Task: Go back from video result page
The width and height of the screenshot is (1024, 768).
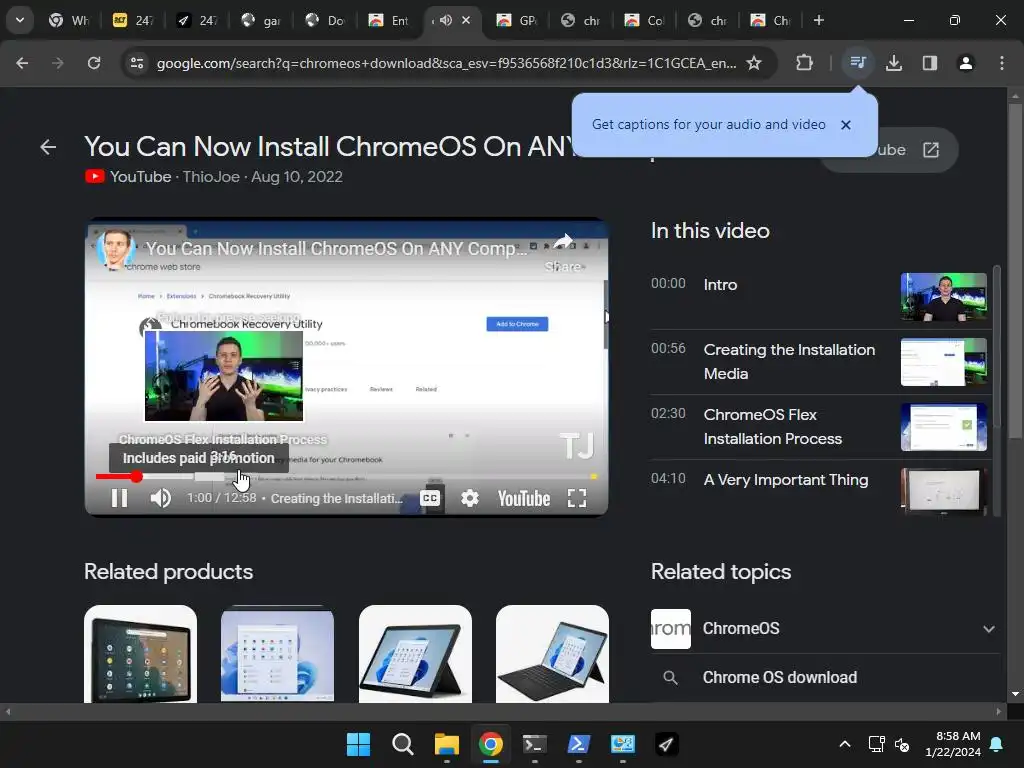Action: [48, 147]
